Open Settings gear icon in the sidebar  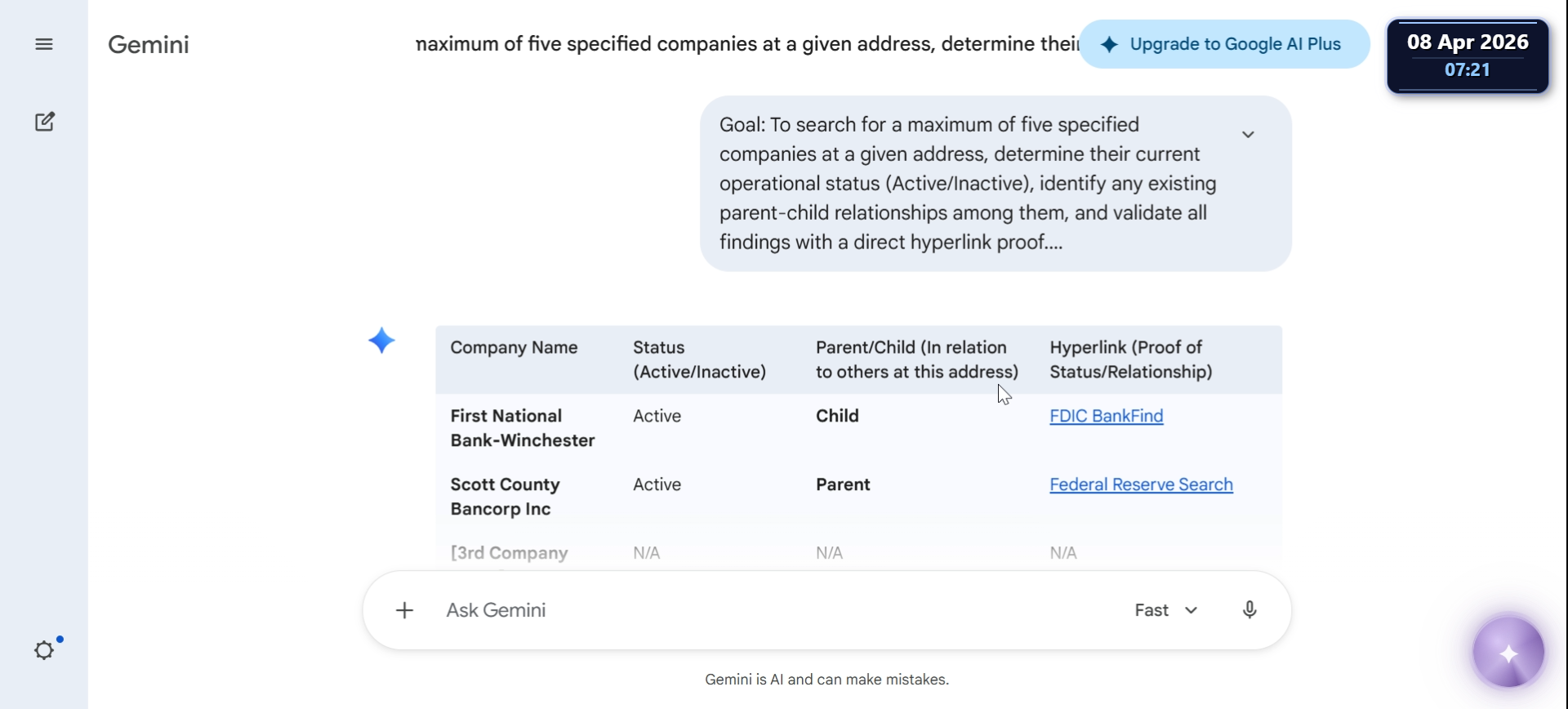44,650
